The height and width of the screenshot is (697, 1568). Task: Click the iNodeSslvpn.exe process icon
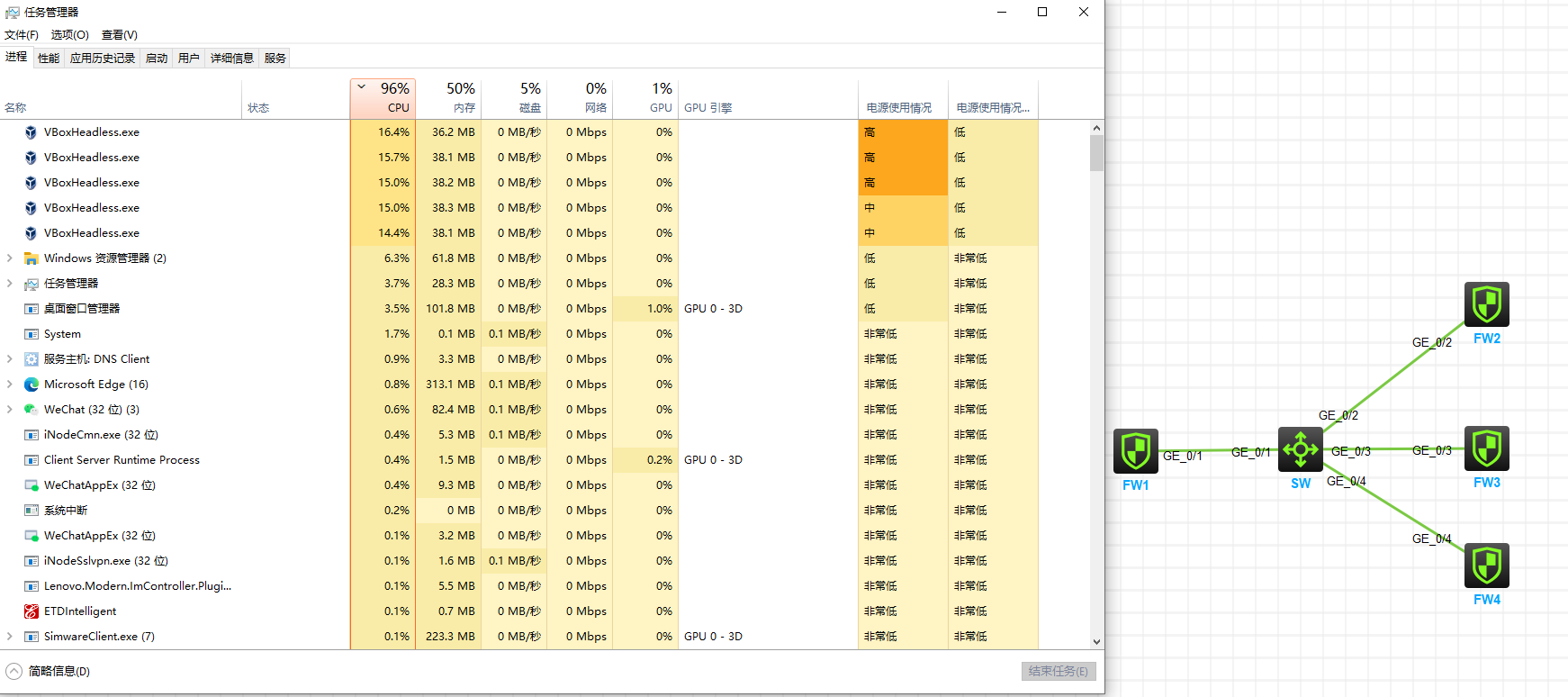[x=32, y=561]
